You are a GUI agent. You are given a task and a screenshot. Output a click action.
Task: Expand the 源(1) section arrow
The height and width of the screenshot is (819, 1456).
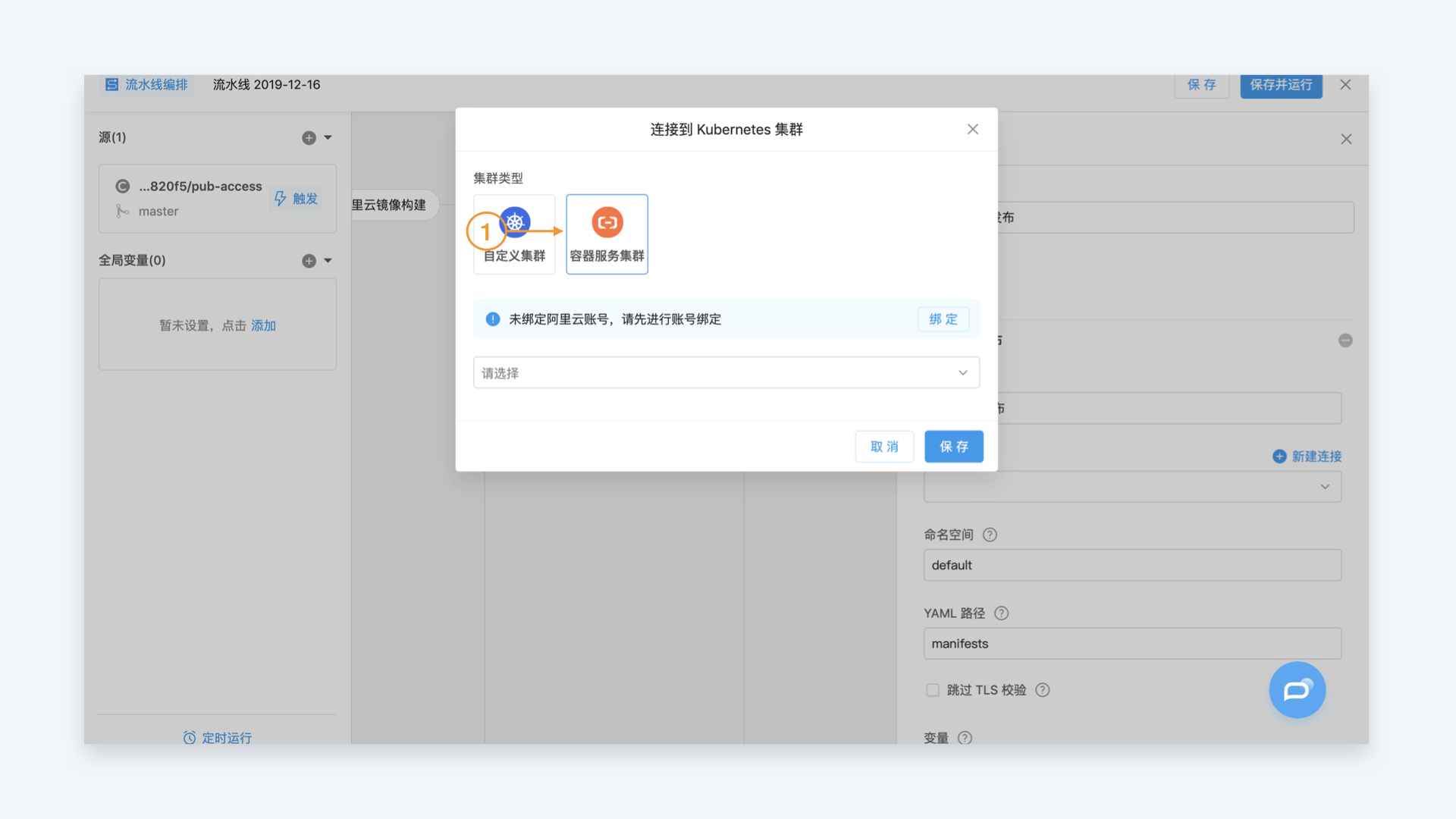point(328,137)
